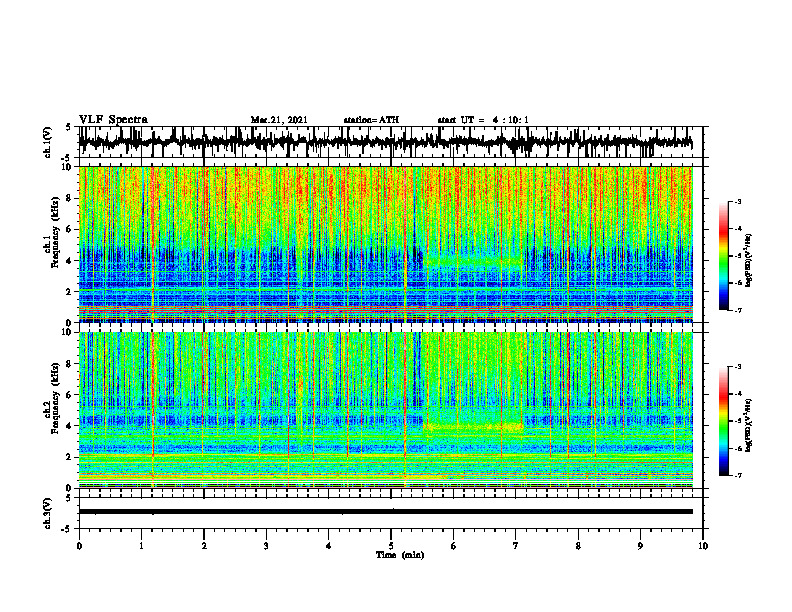Click the "6" tick on the time axis
The image size is (792, 612).
tap(454, 546)
